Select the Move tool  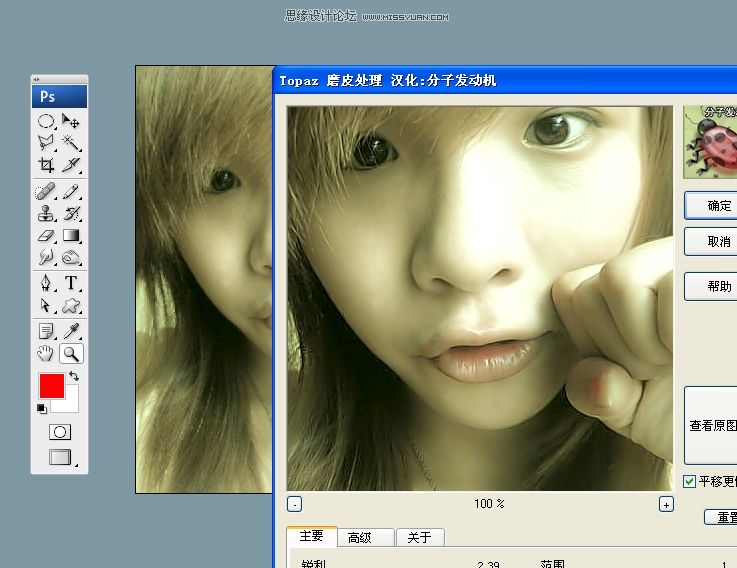[71, 121]
